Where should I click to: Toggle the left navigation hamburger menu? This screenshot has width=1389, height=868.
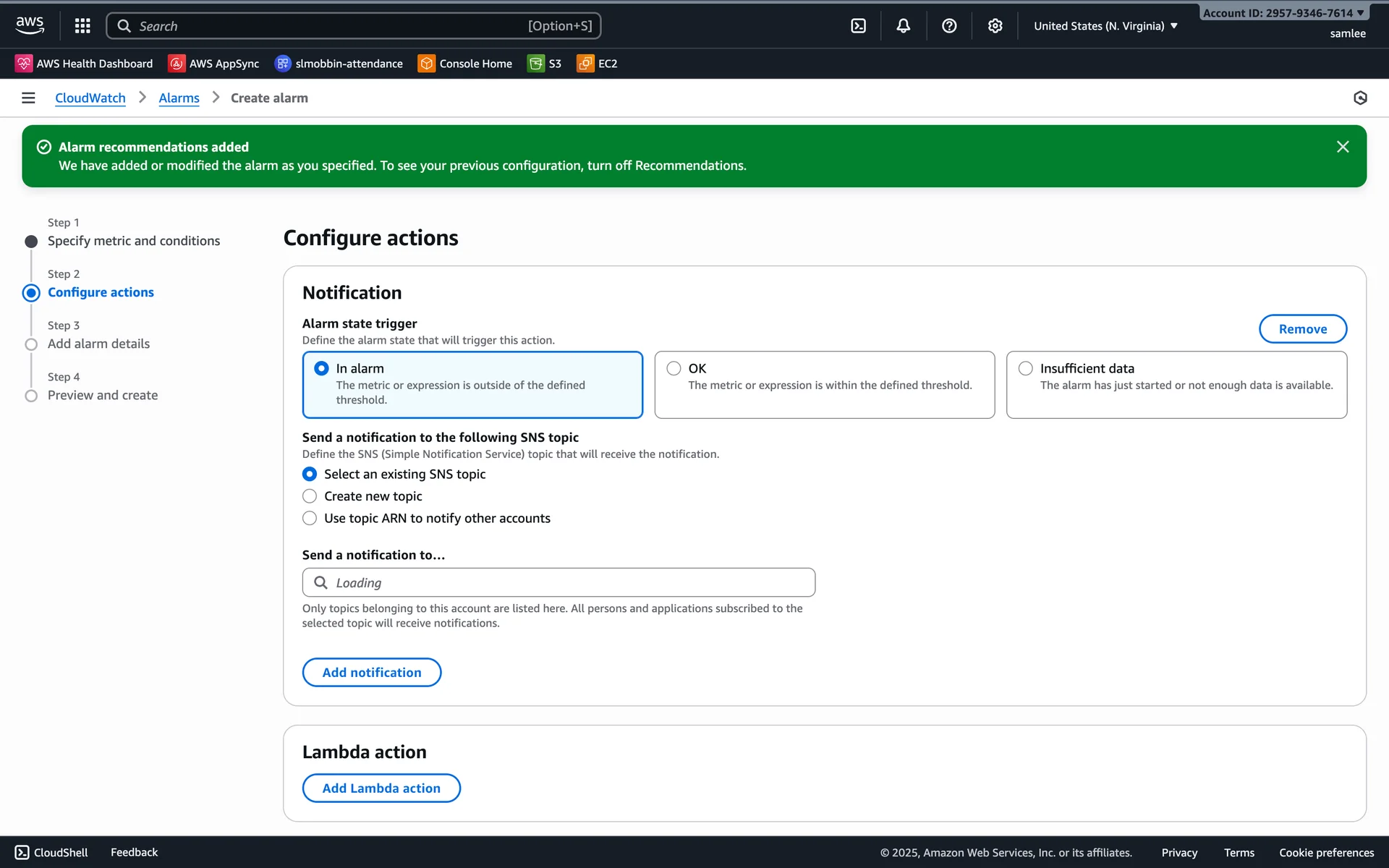click(x=28, y=98)
